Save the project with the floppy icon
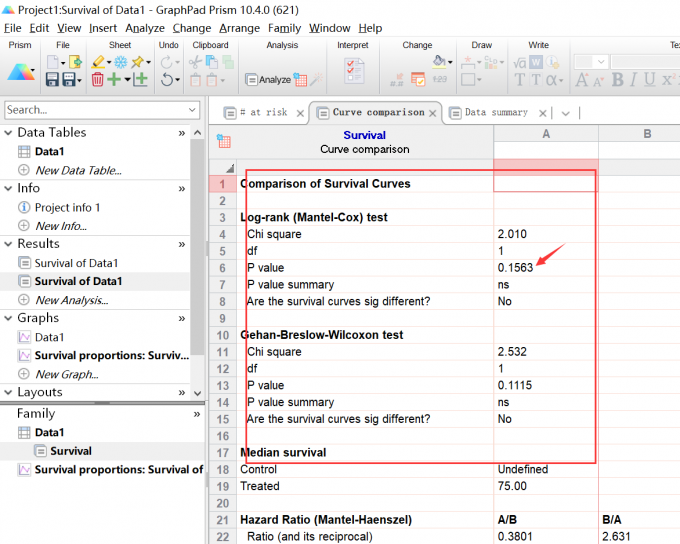The height and width of the screenshot is (544, 680). (52, 79)
